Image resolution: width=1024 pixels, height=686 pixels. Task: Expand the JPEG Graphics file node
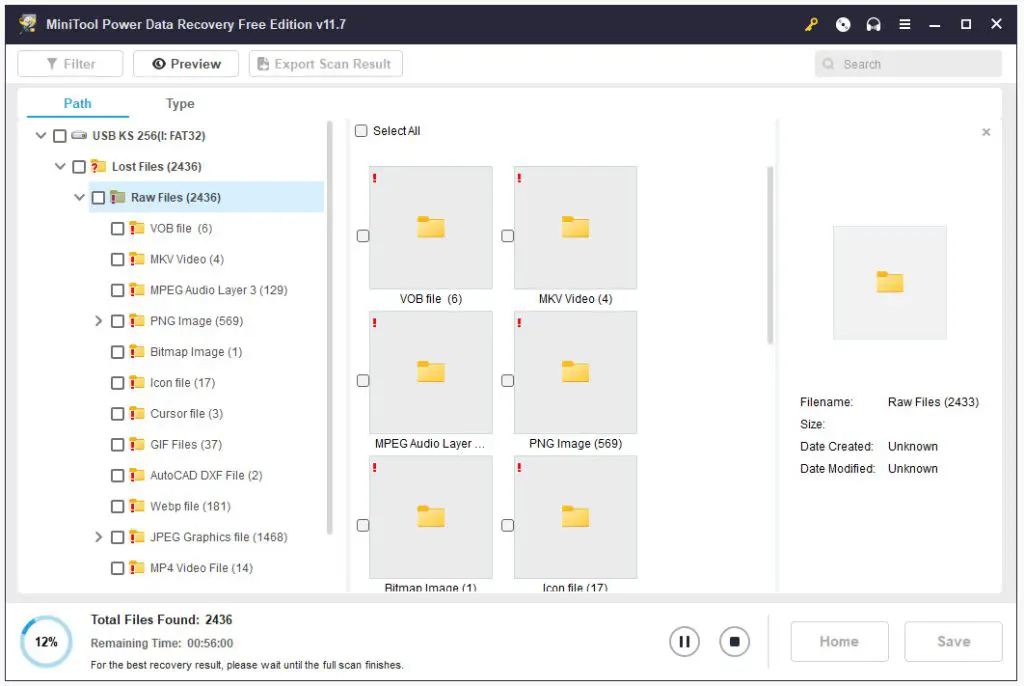(x=98, y=537)
